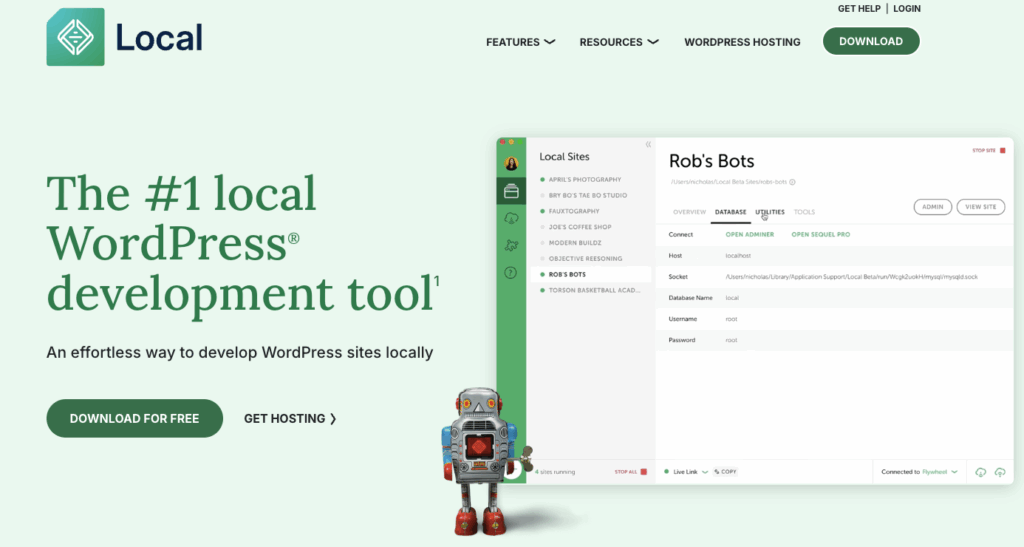Click the site path under Rob's Bots

coord(728,182)
